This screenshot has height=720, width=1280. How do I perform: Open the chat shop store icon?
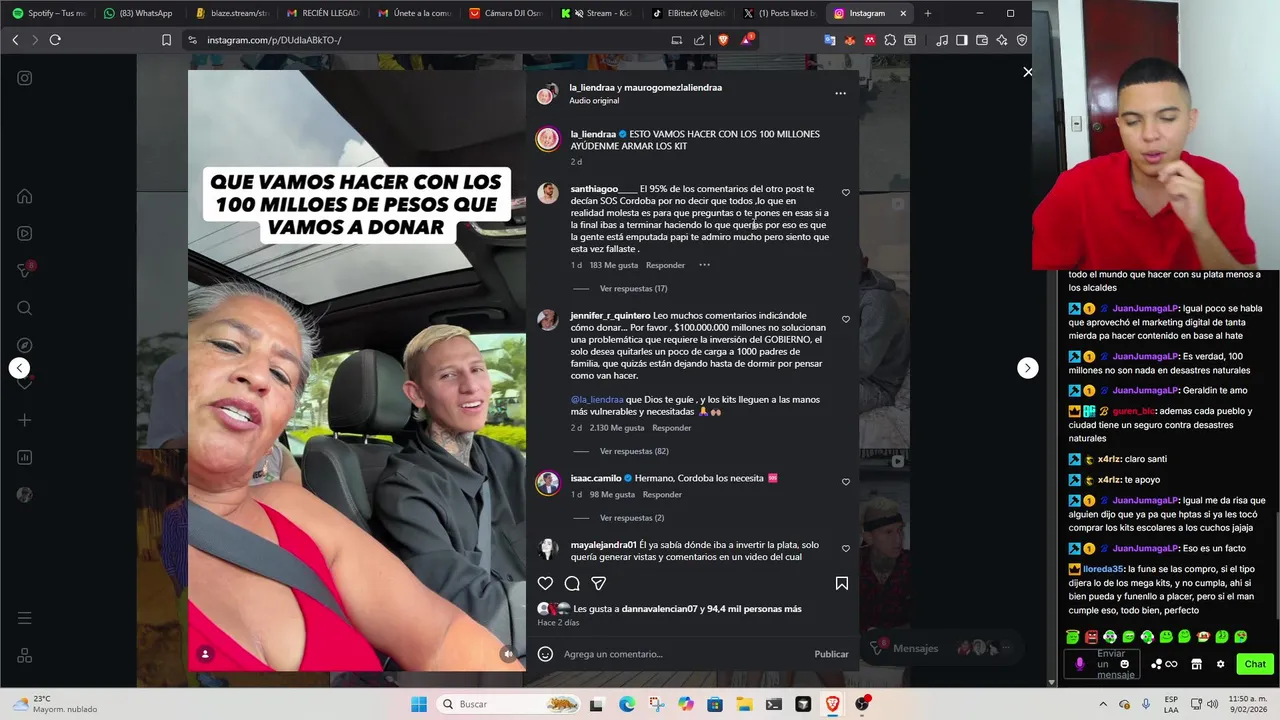(x=1196, y=664)
